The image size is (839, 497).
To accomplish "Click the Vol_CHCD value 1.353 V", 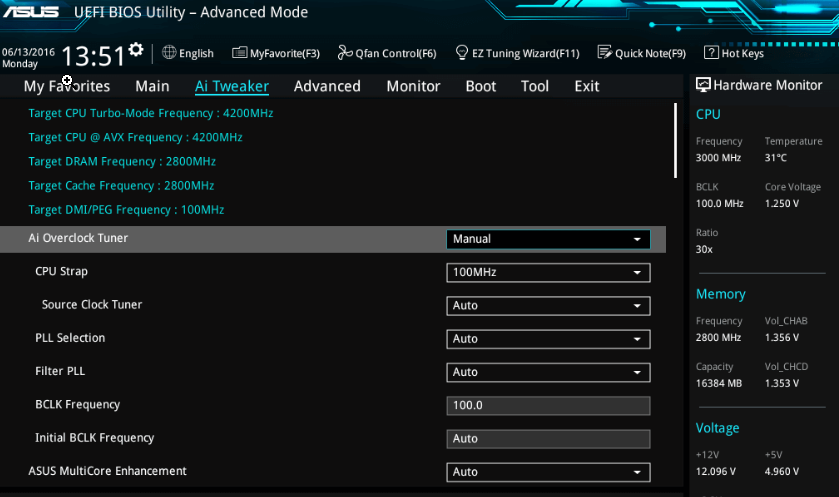I will click(782, 383).
